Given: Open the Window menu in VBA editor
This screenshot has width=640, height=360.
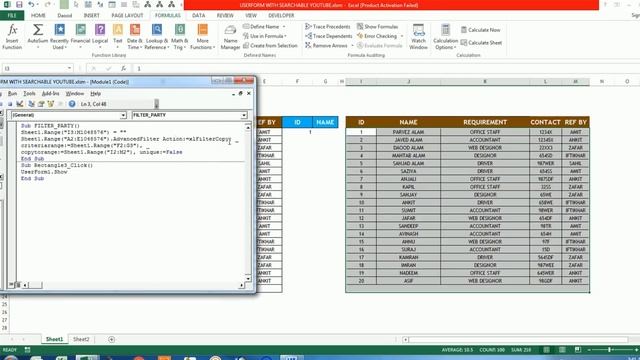Looking at the screenshot, I should pos(75,93).
